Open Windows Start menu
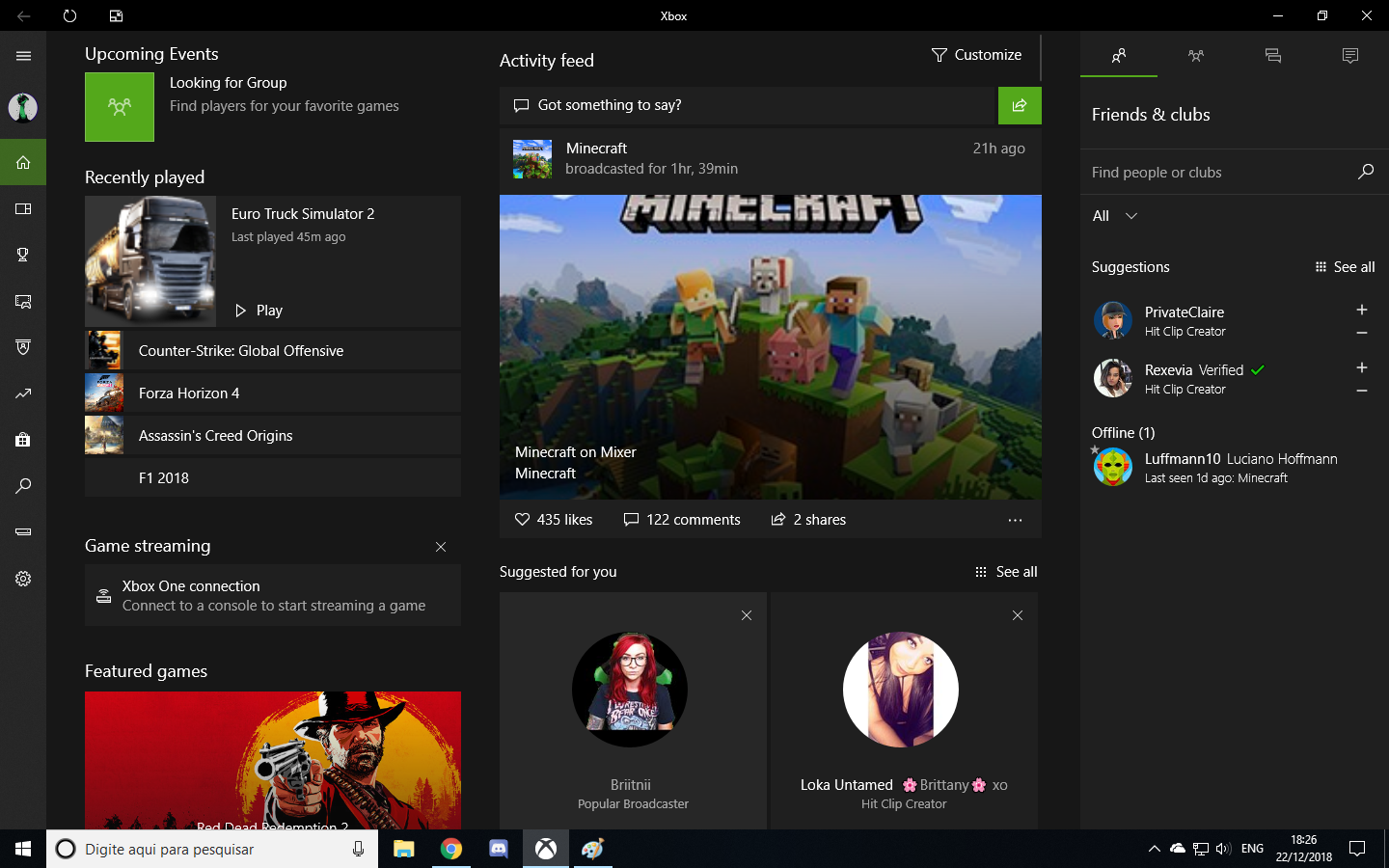The height and width of the screenshot is (868, 1389). click(x=23, y=849)
